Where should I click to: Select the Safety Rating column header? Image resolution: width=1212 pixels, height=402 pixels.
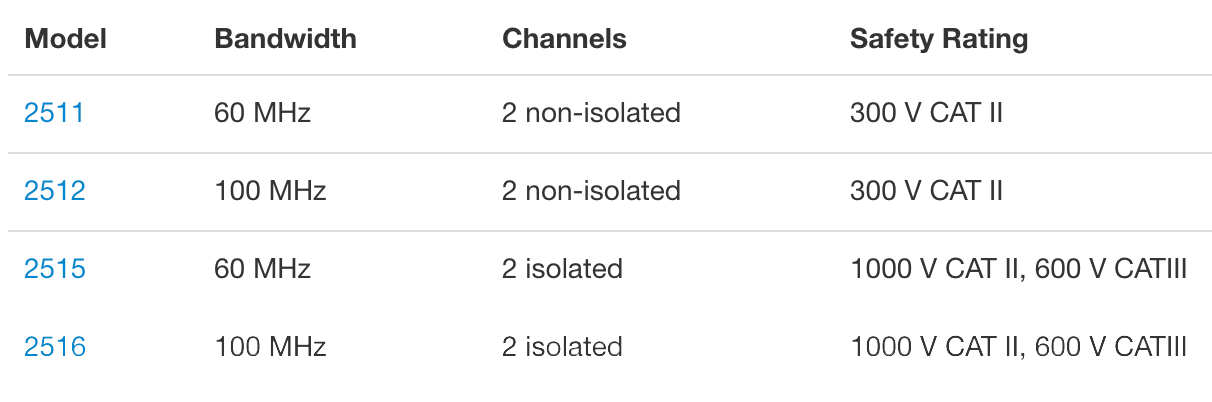938,39
